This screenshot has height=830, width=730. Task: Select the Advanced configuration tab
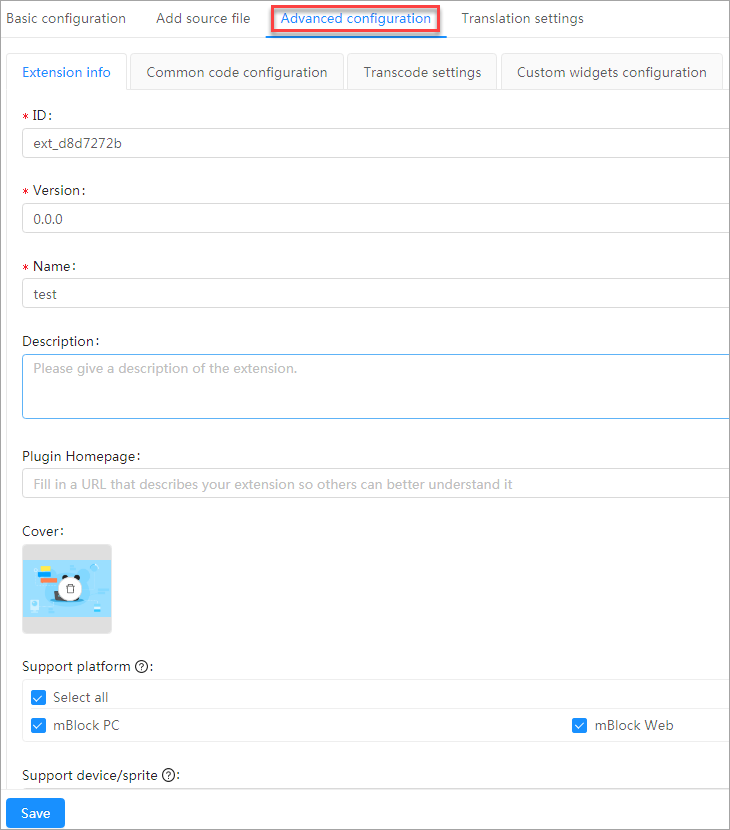pos(355,19)
